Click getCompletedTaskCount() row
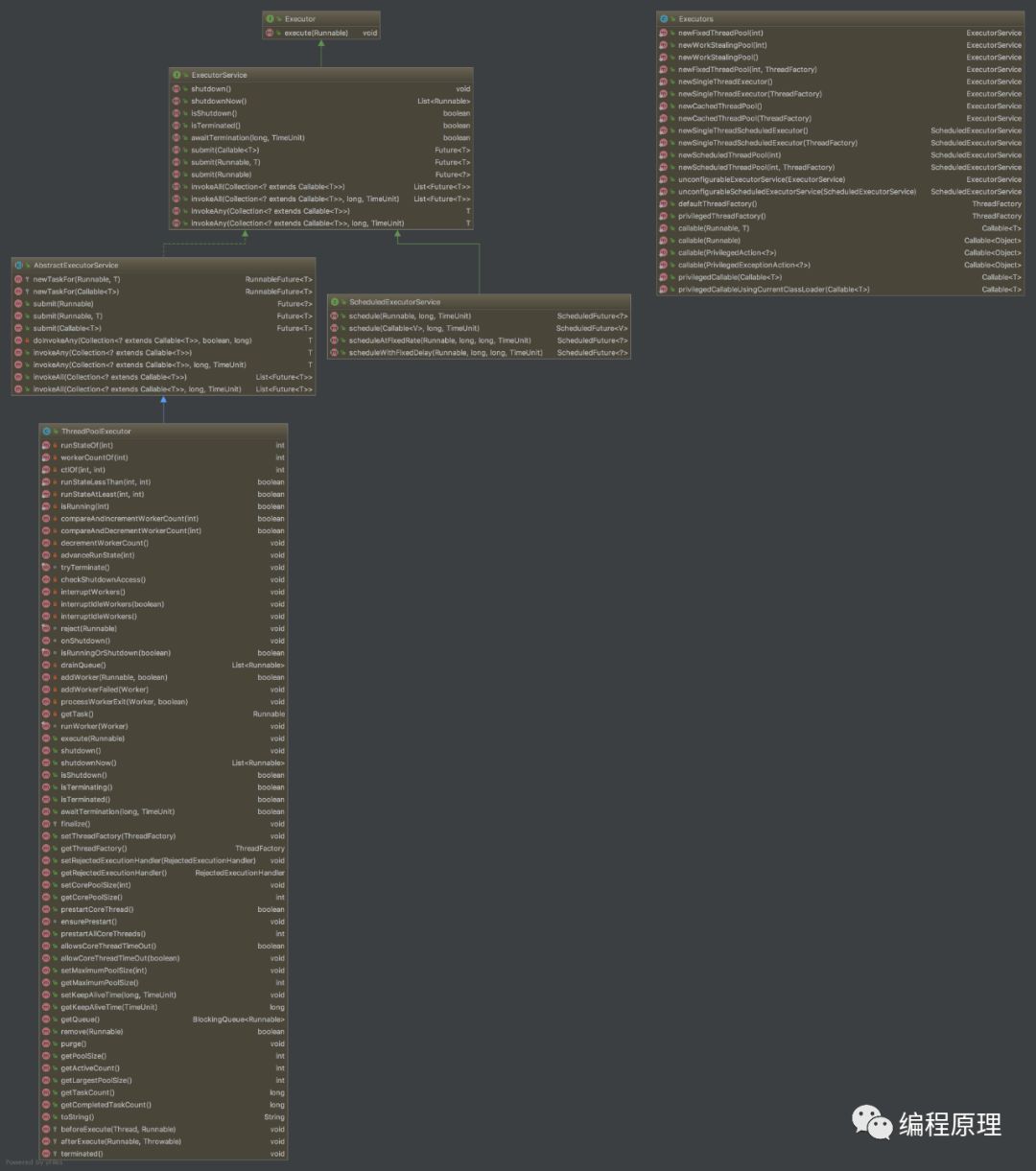This screenshot has width=1036, height=1171. click(163, 1105)
